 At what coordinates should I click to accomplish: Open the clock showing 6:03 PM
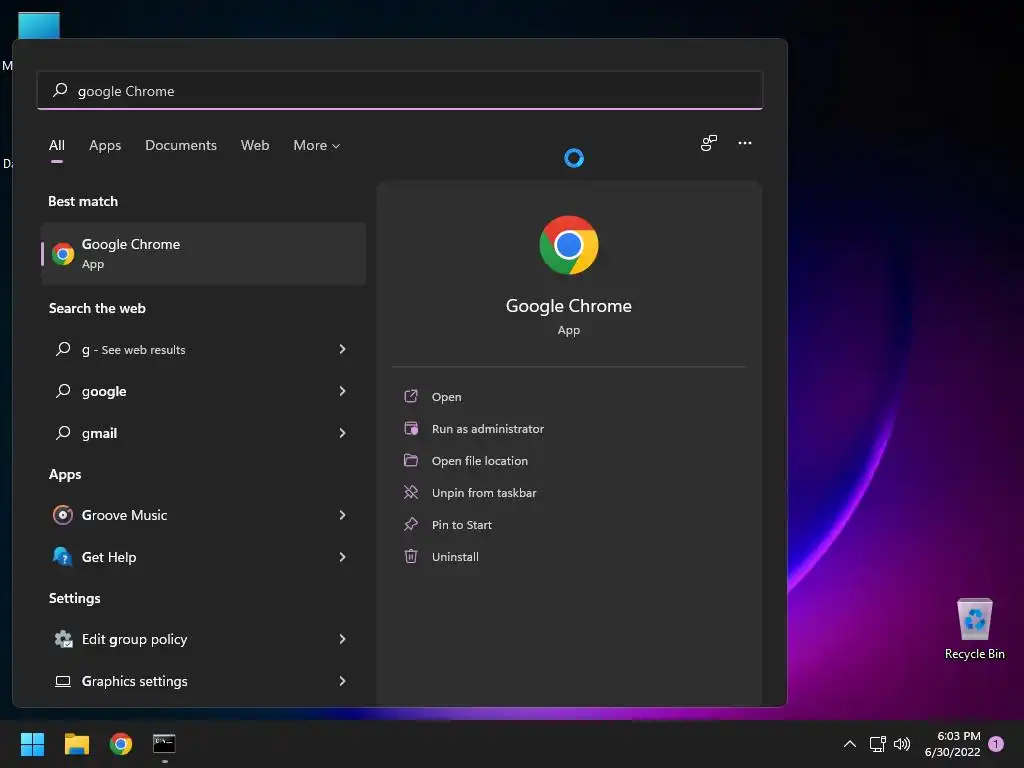(x=953, y=744)
